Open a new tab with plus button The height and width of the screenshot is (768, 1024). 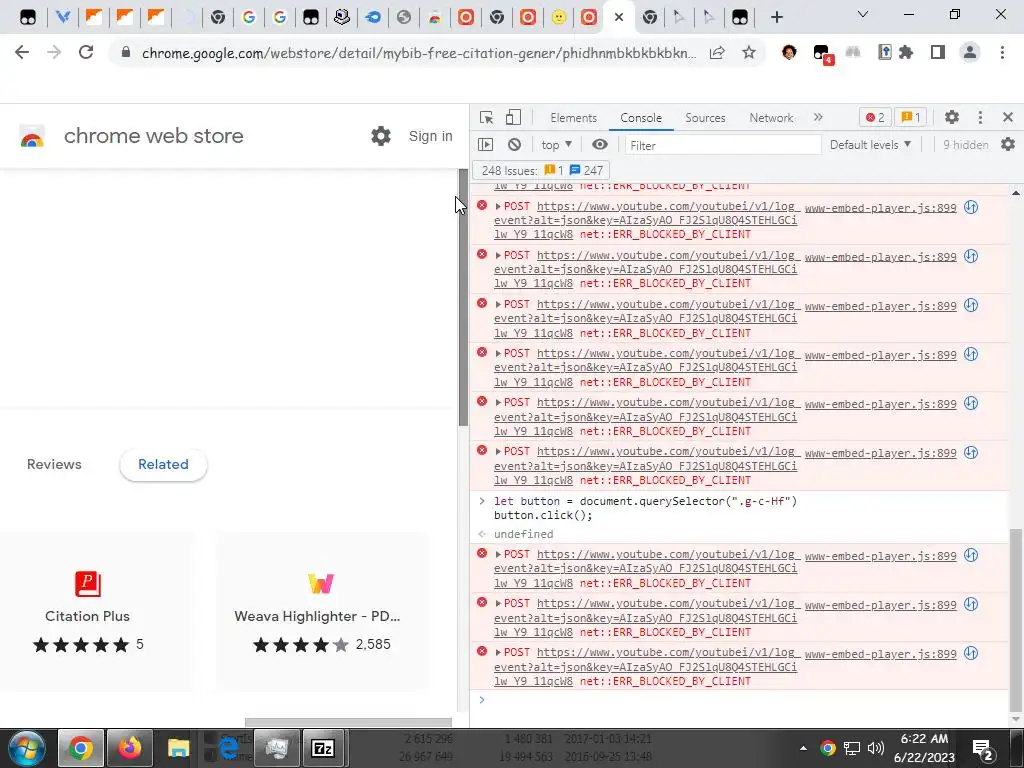click(776, 18)
